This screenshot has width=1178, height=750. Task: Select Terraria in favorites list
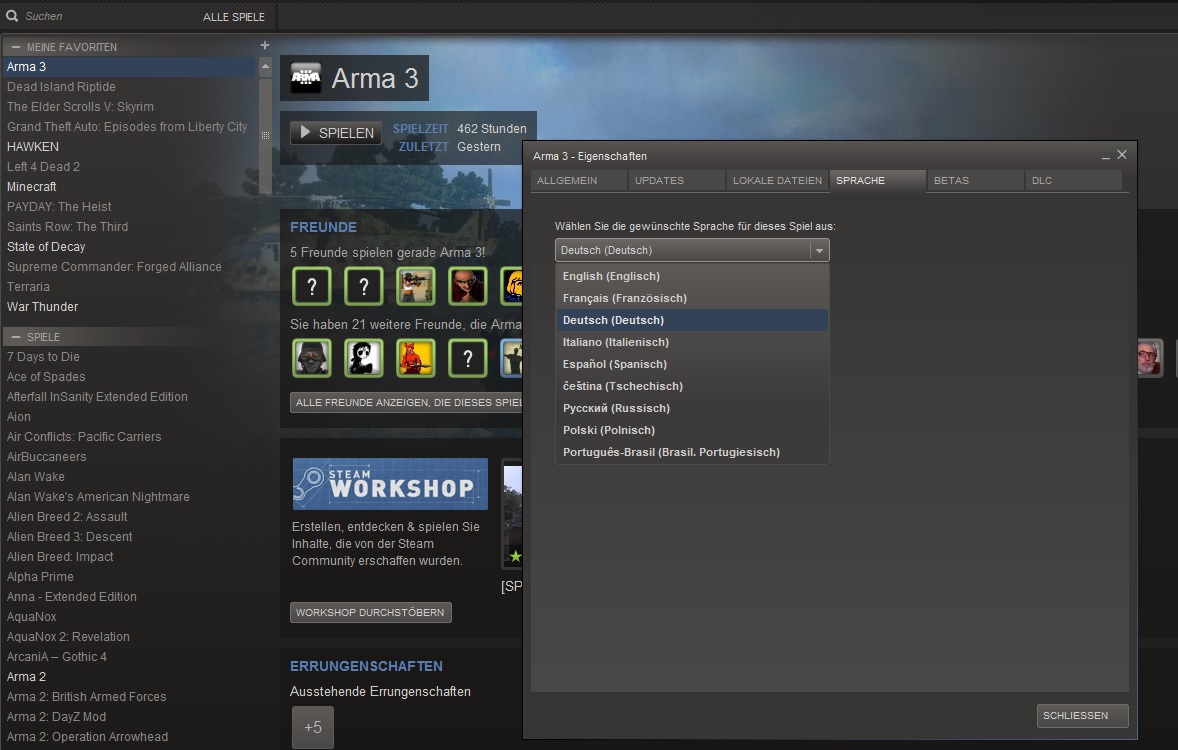click(129, 286)
